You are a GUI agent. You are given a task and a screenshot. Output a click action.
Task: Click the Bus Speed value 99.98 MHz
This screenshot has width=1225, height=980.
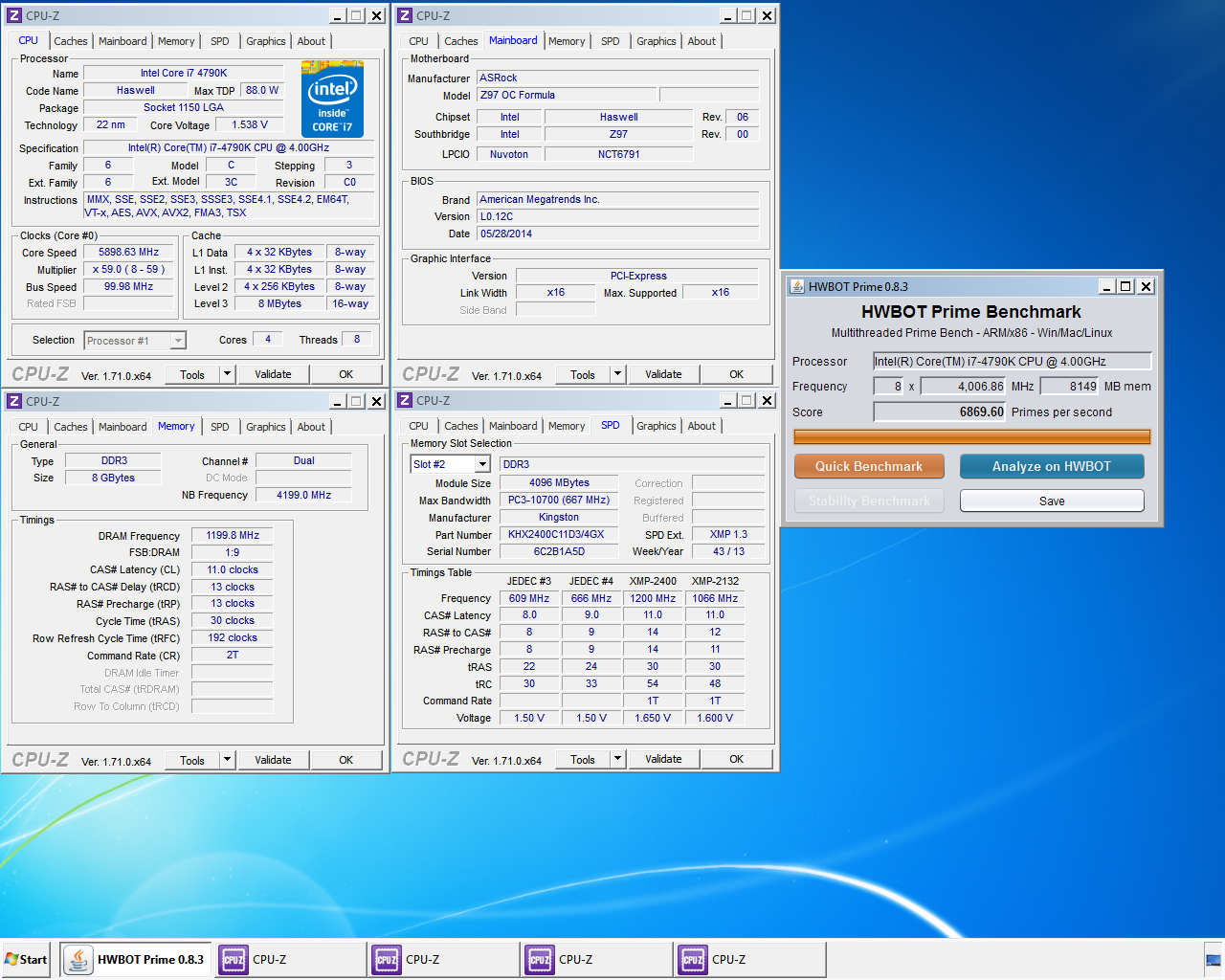(129, 287)
